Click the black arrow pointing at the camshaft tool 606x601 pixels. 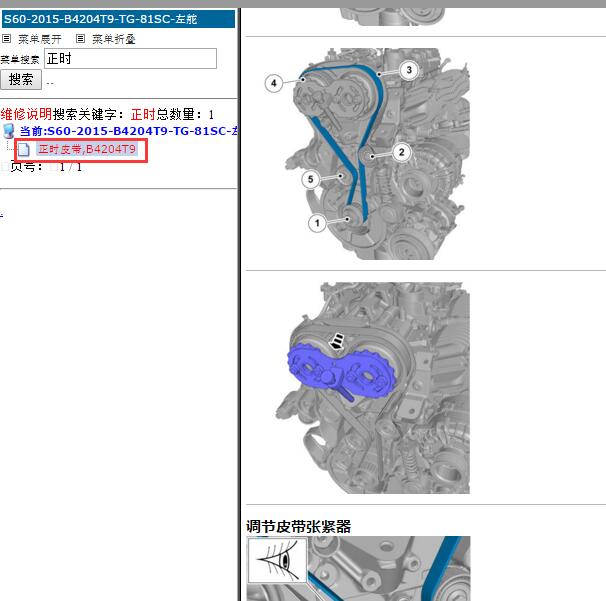[336, 342]
